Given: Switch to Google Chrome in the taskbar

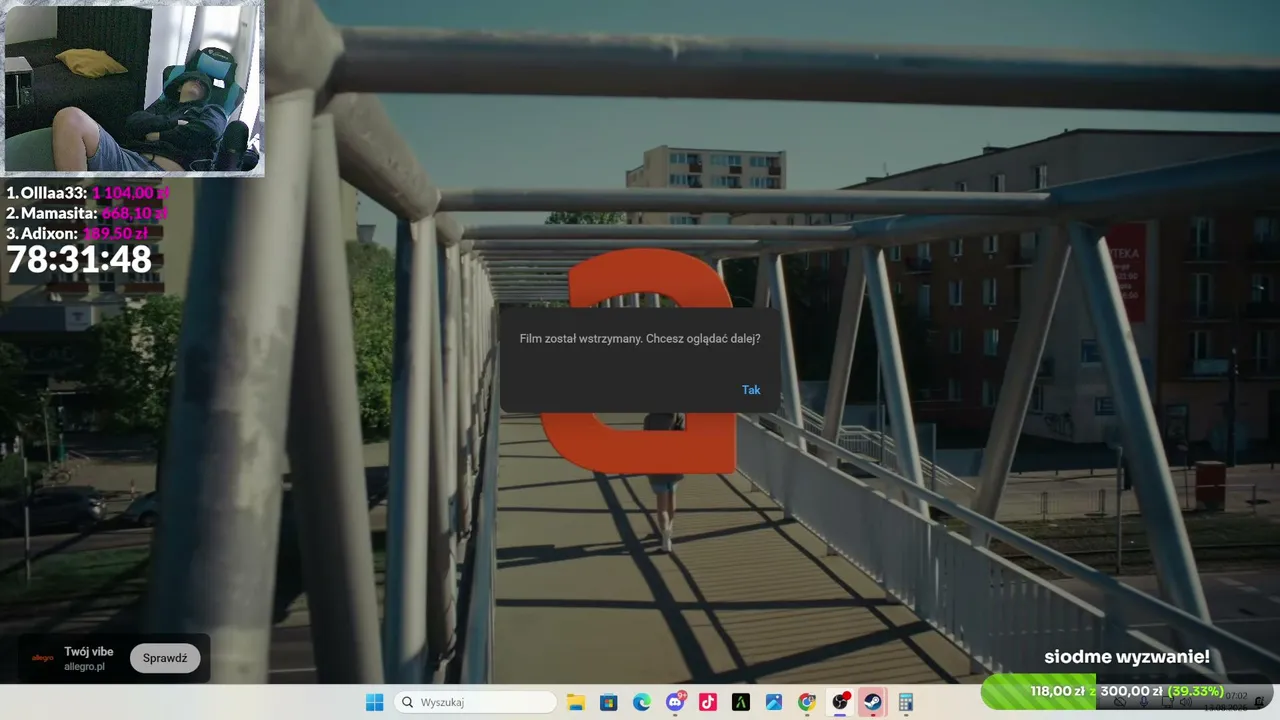Looking at the screenshot, I should [x=807, y=702].
